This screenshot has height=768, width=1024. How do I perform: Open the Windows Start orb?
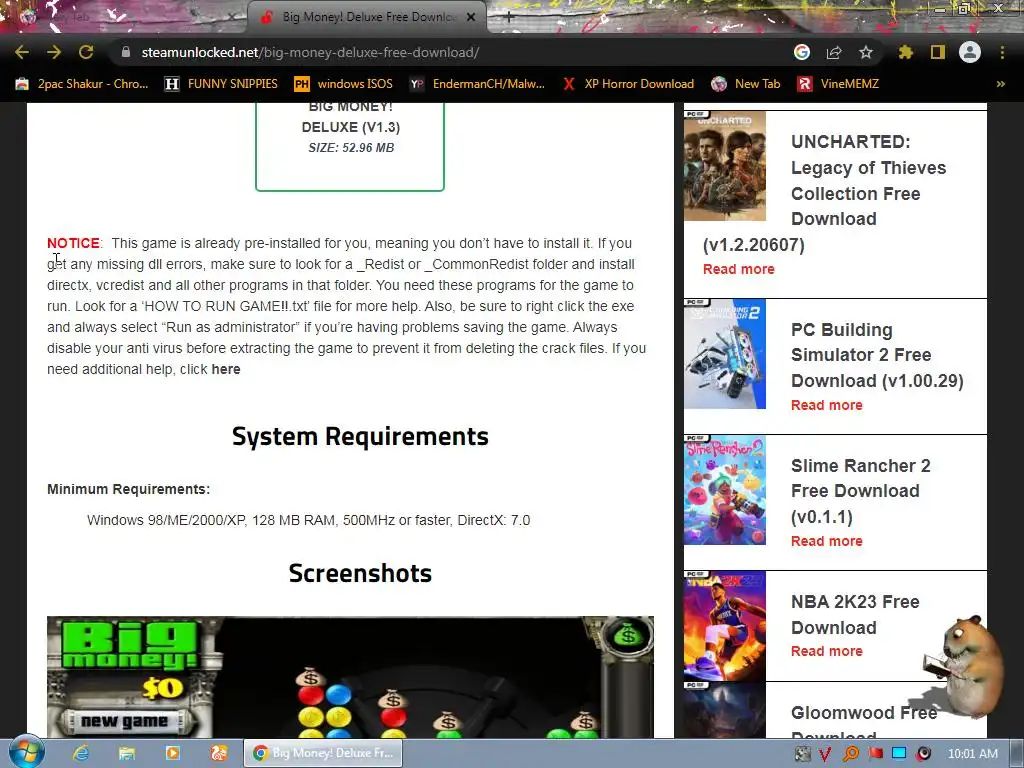(x=26, y=752)
